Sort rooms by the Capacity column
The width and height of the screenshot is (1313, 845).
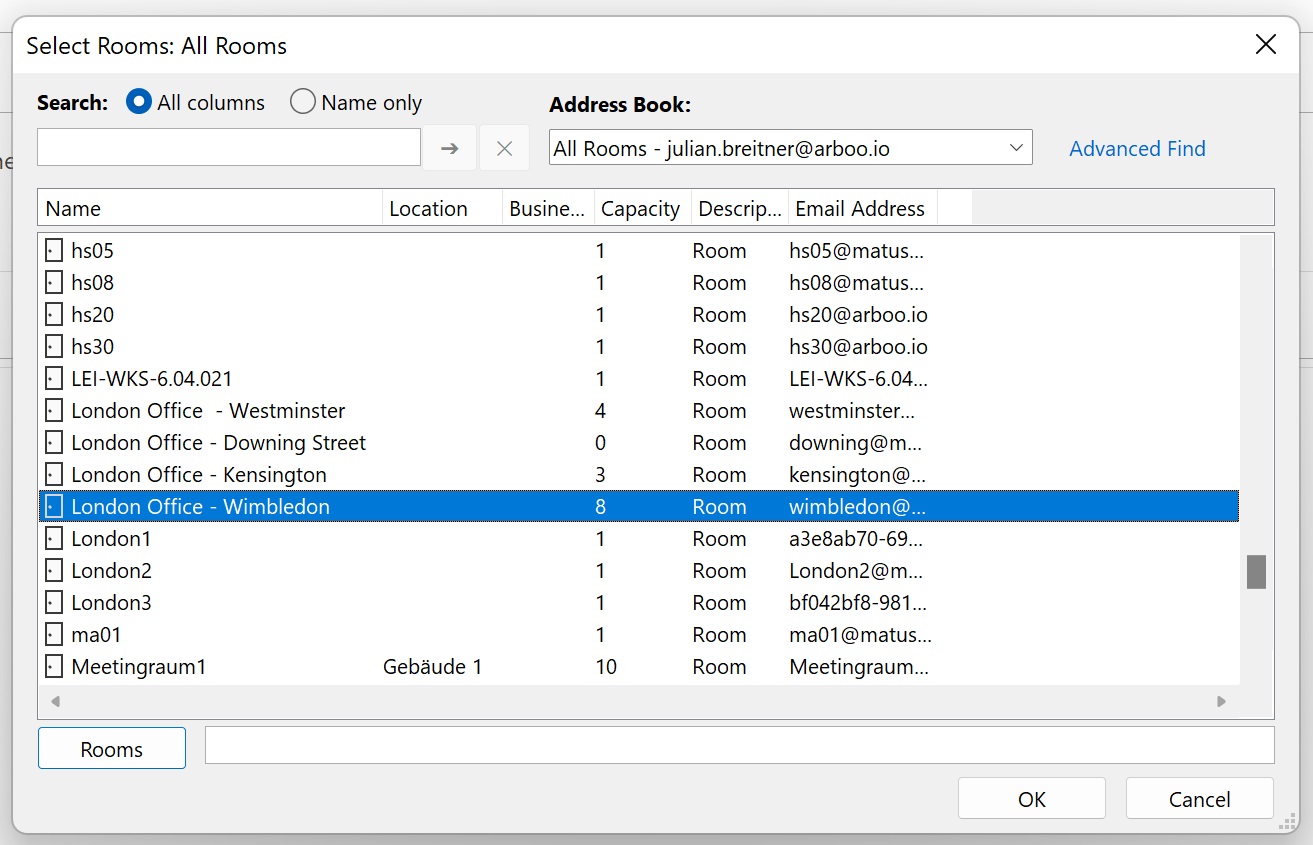coord(640,208)
